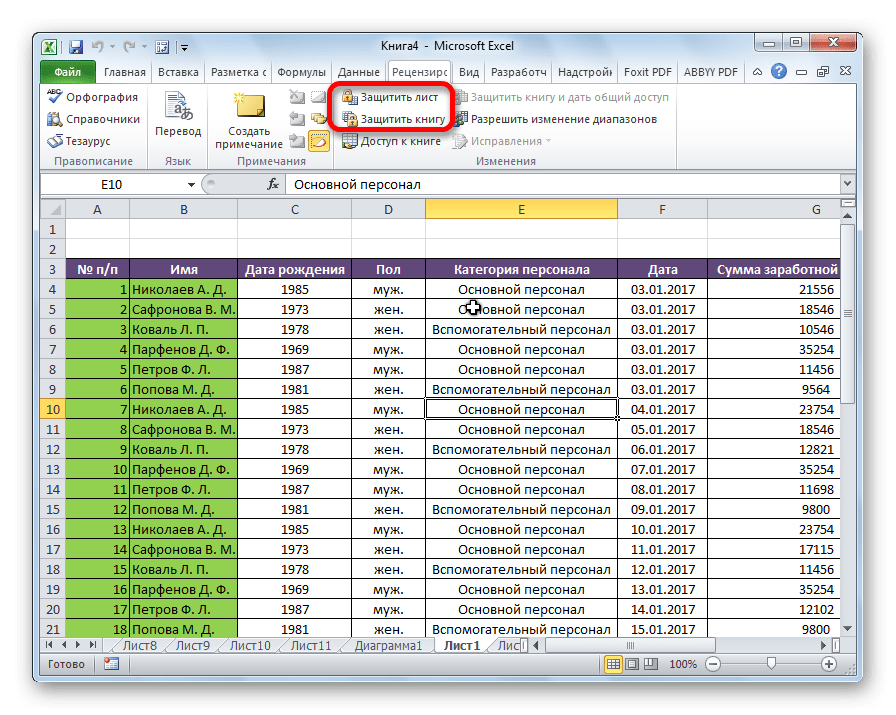Switch to sheet tab Лист10
This screenshot has height=715, width=896.
pyautogui.click(x=250, y=646)
